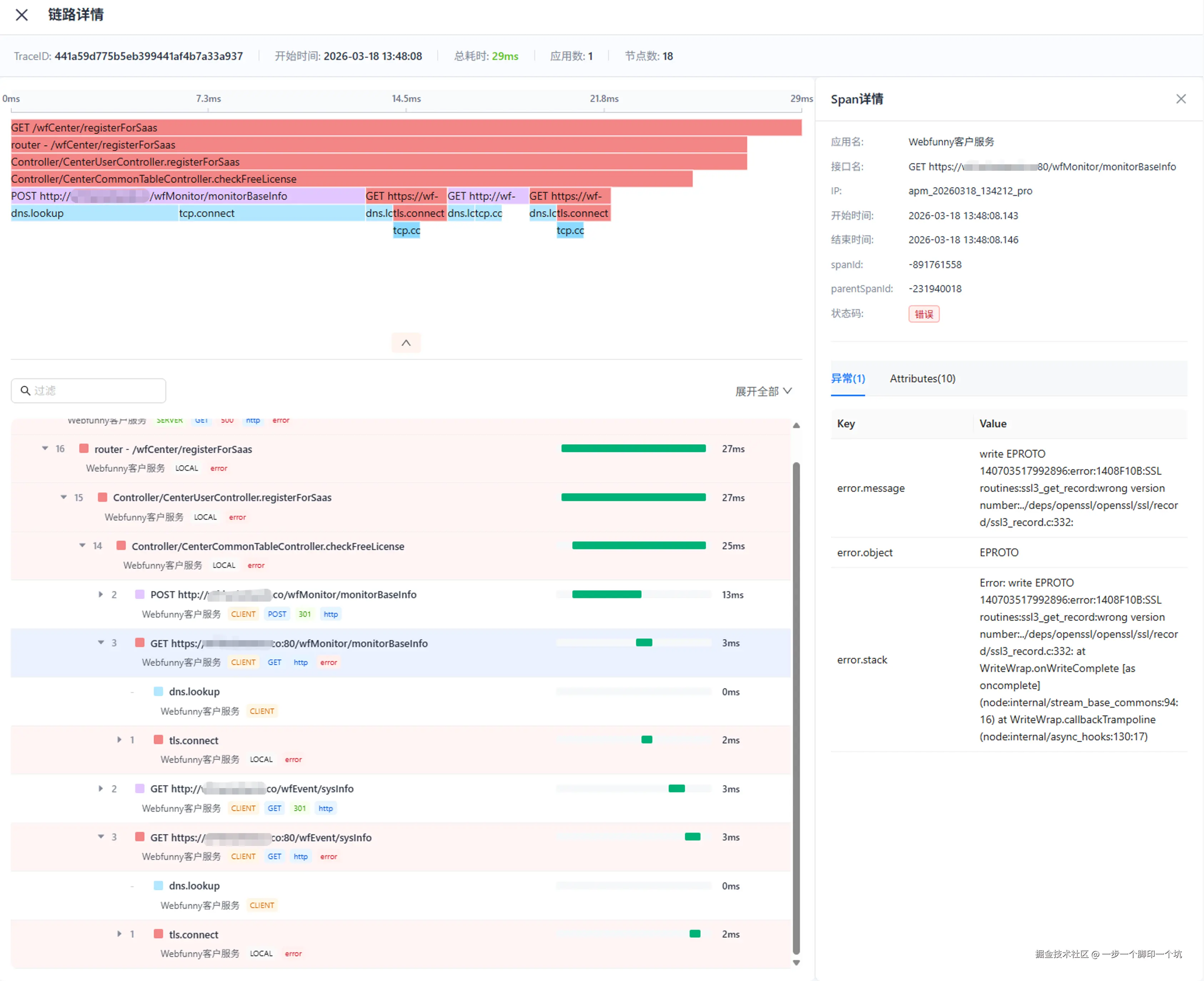1204x981 pixels.
Task: Click the search icon in filter box
Action: tap(25, 390)
